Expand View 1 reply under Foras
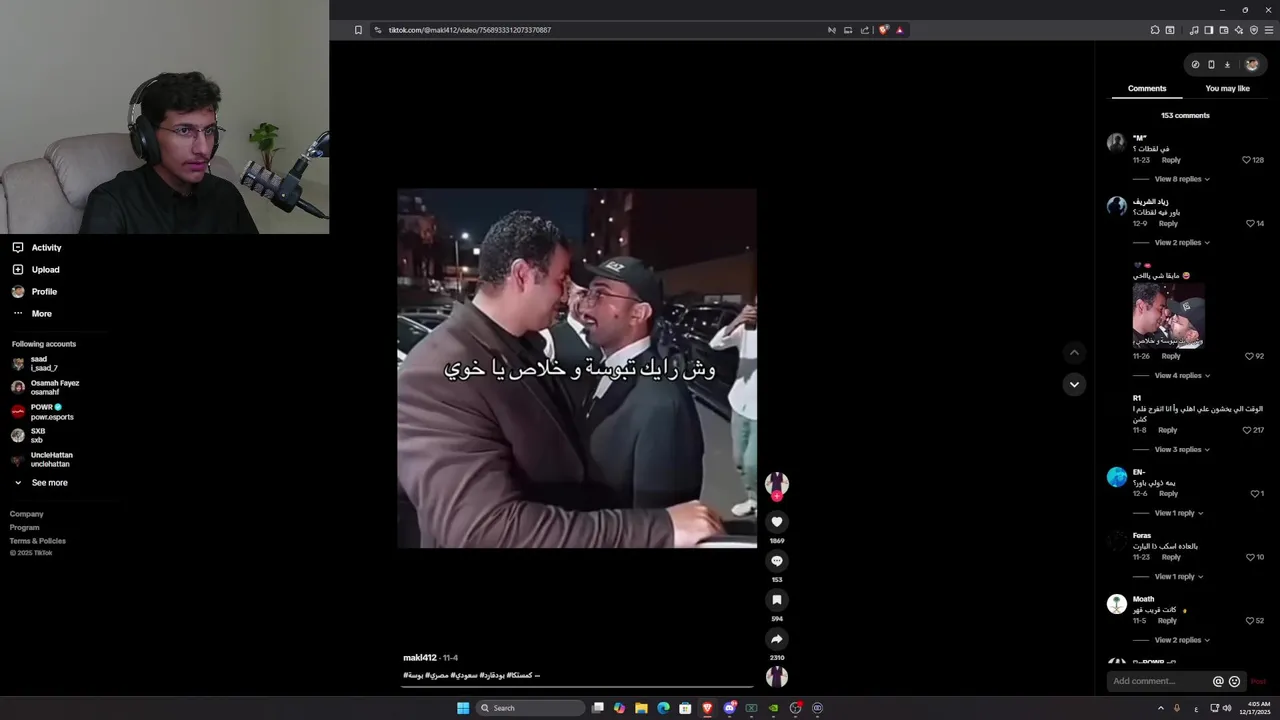This screenshot has width=1280, height=720. (x=1179, y=577)
